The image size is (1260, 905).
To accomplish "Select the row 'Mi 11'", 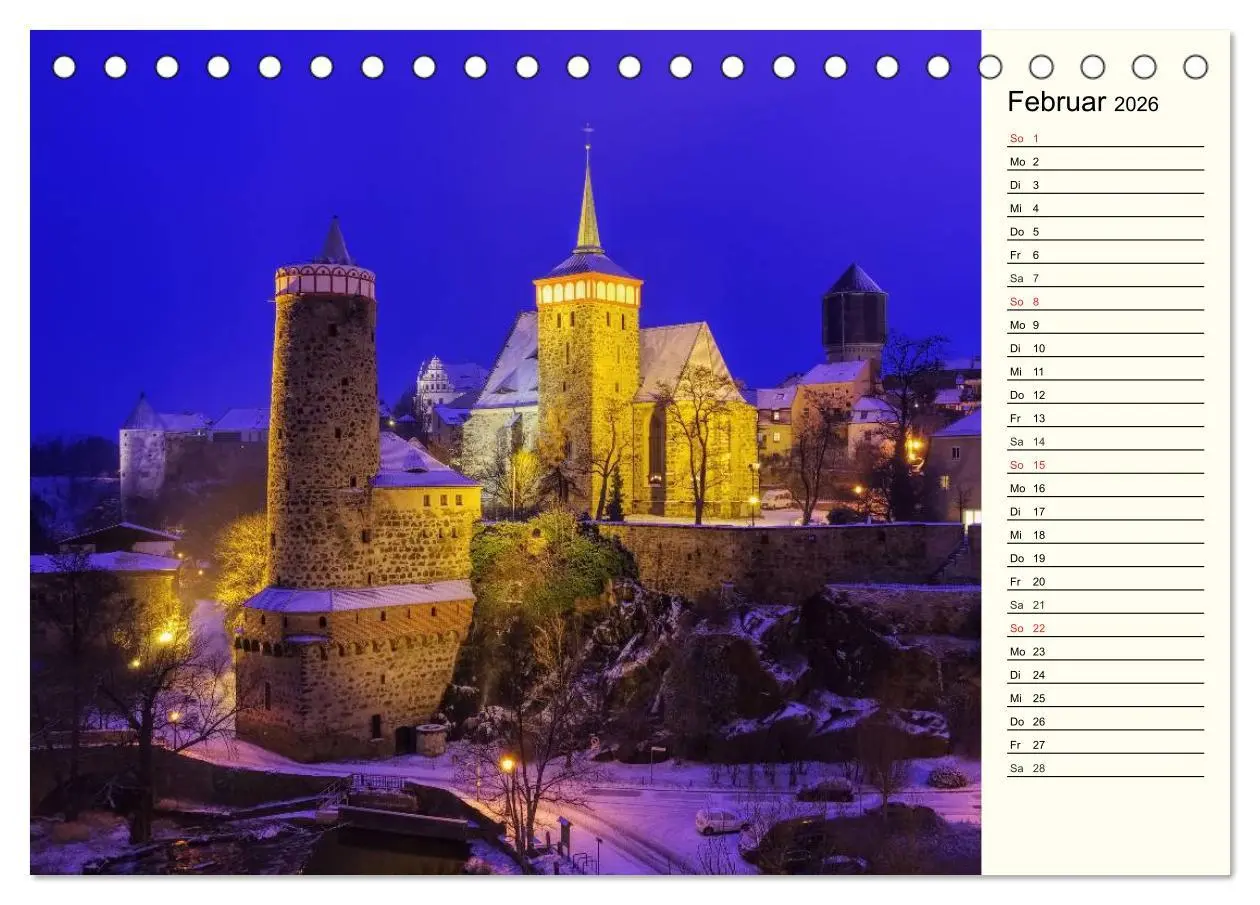I will pyautogui.click(x=1105, y=371).
